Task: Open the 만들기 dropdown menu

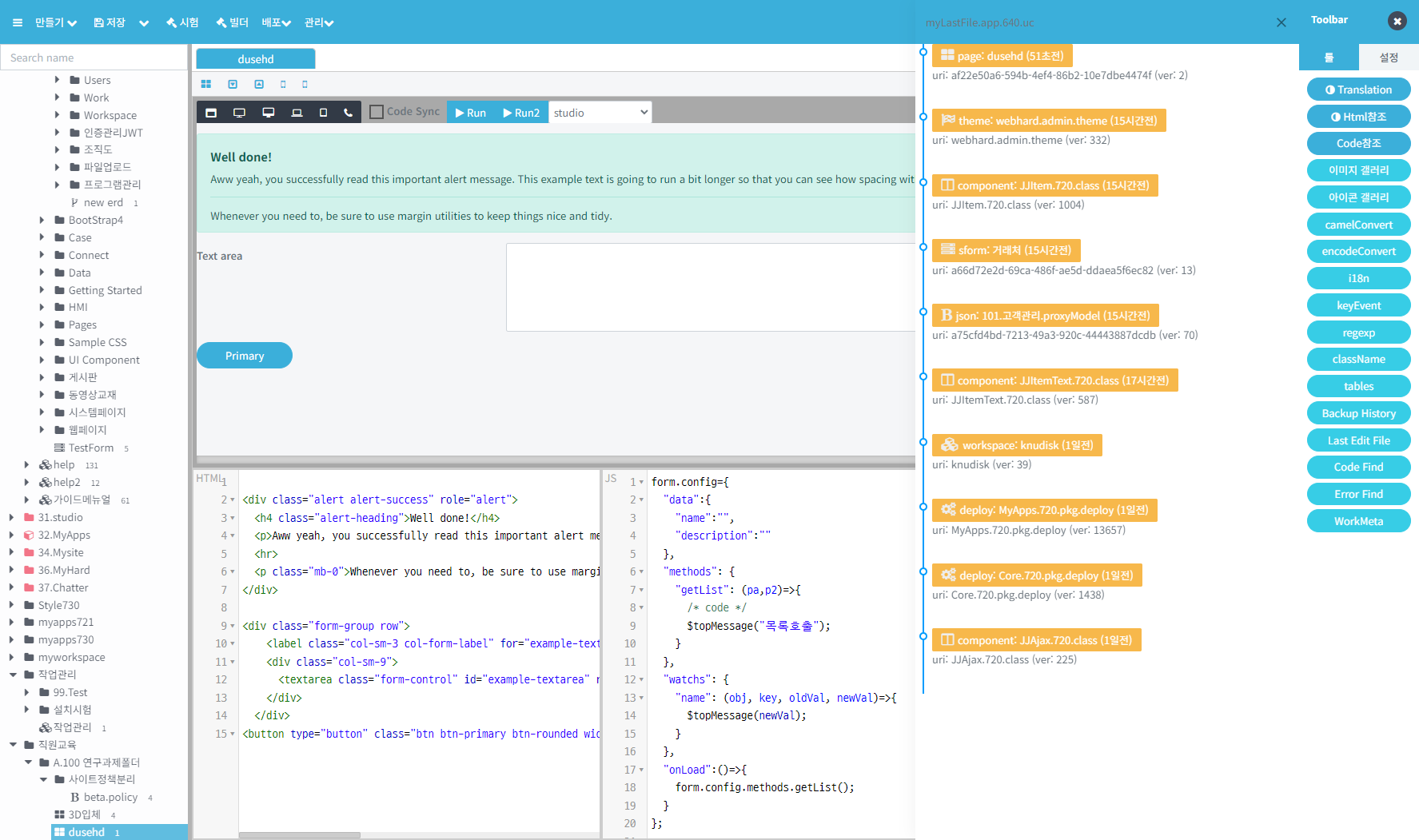Action: click(x=56, y=22)
